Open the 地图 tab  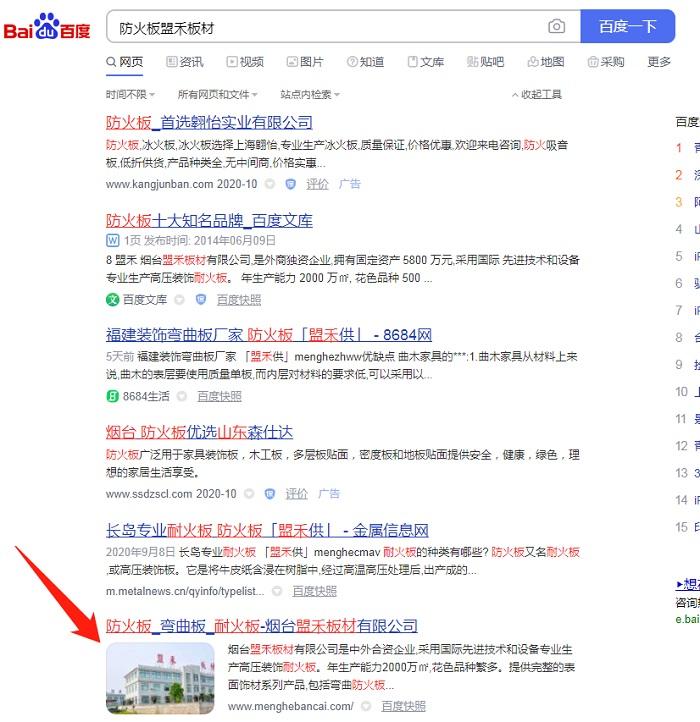546,62
